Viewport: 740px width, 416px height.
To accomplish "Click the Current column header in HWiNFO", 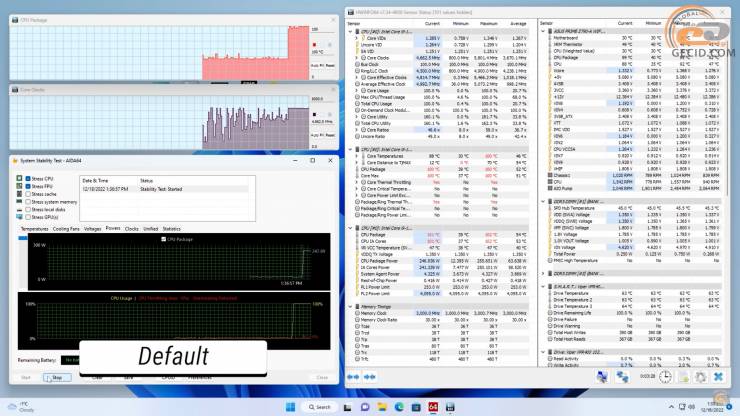I will [x=432, y=24].
